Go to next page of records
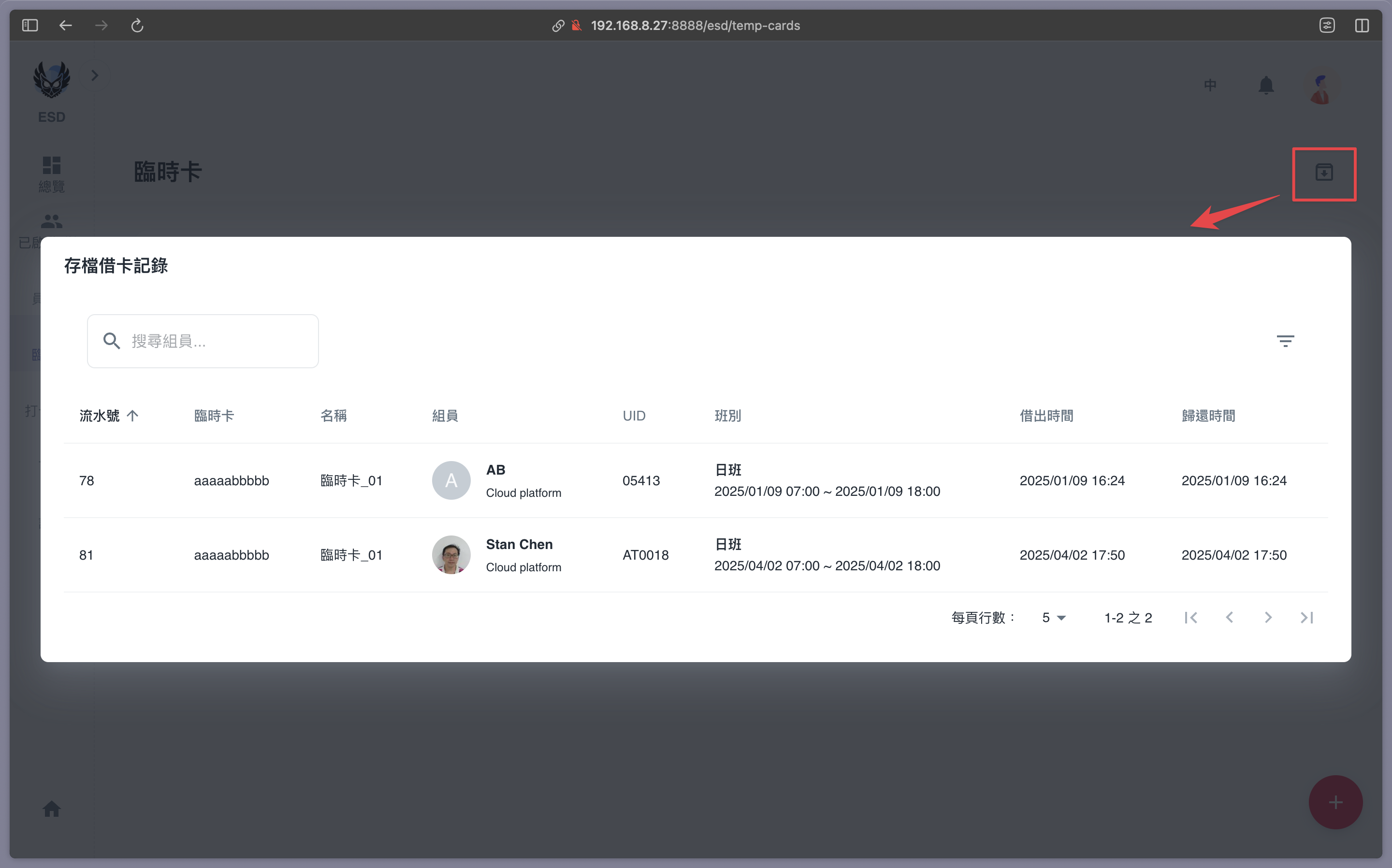The image size is (1392, 868). [1268, 618]
